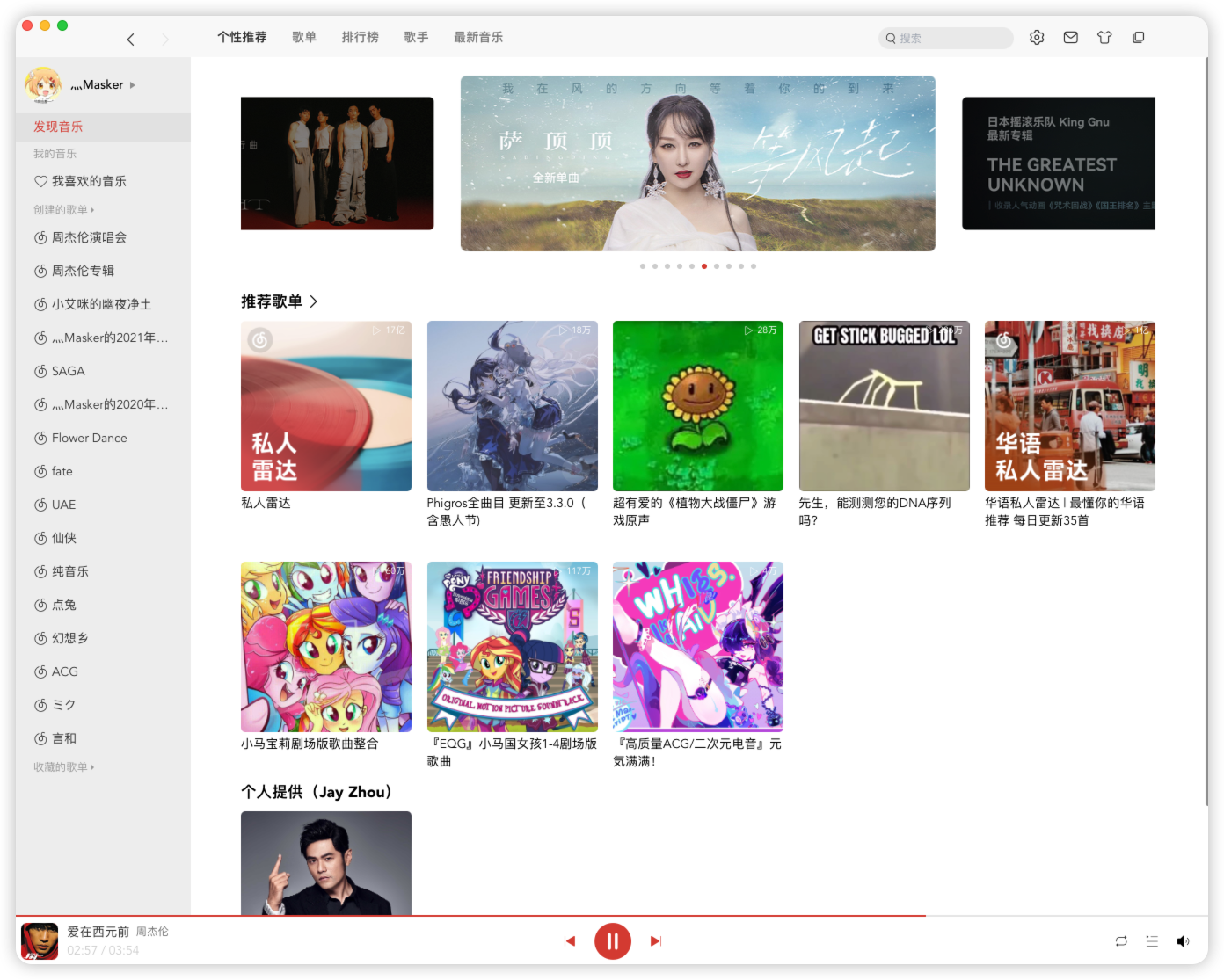The height and width of the screenshot is (980, 1224).
Task: Open the mail messages icon
Action: click(x=1070, y=38)
